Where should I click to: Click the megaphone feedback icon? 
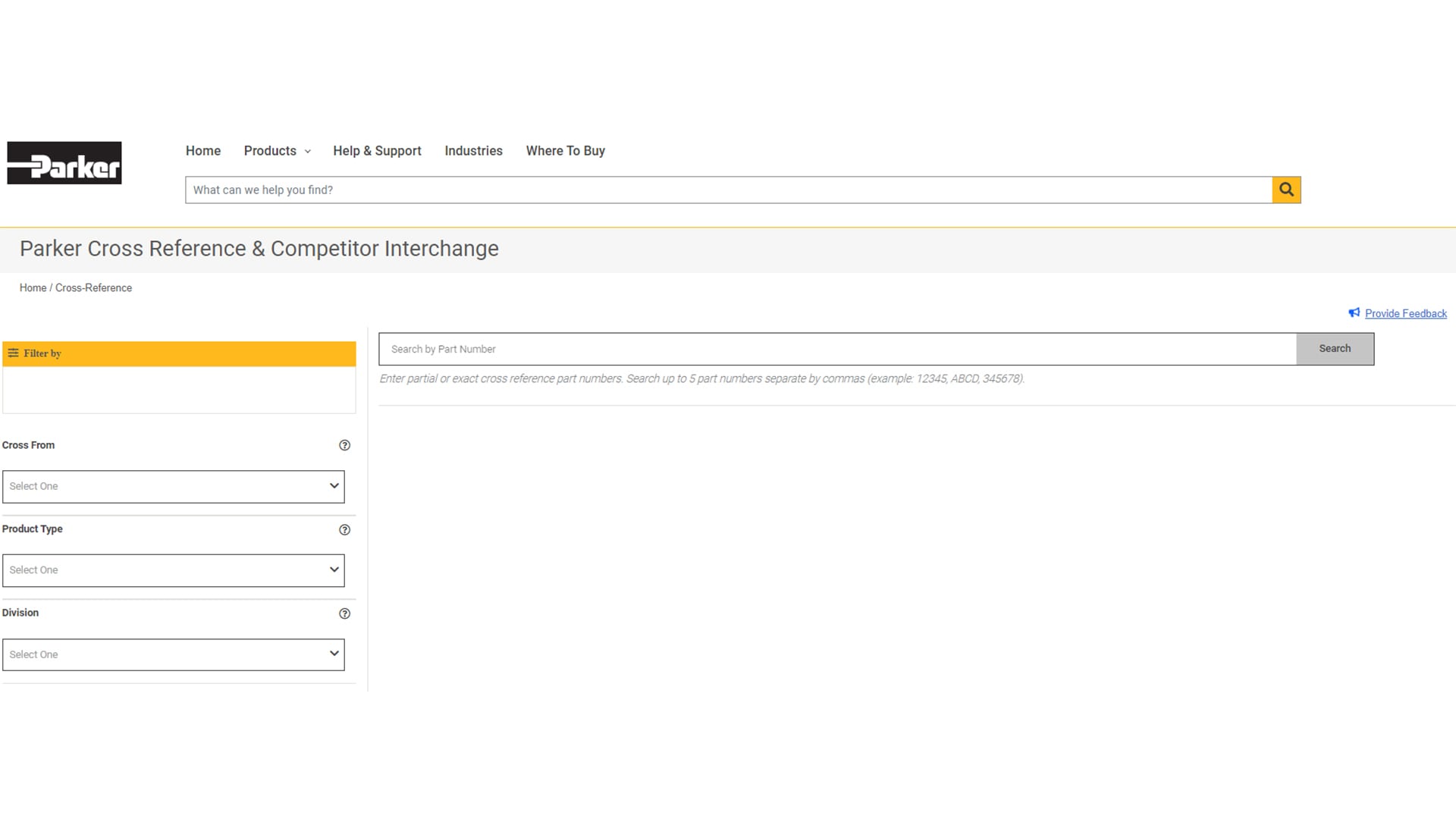[x=1354, y=313]
